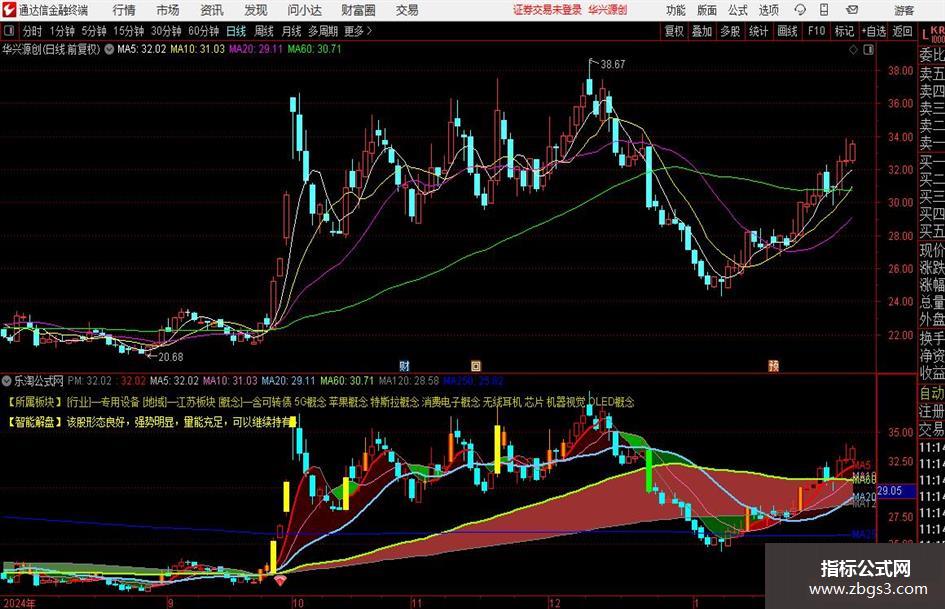Click the red signal marker below October candles
Viewport: 945px width, 609px height.
280,580
